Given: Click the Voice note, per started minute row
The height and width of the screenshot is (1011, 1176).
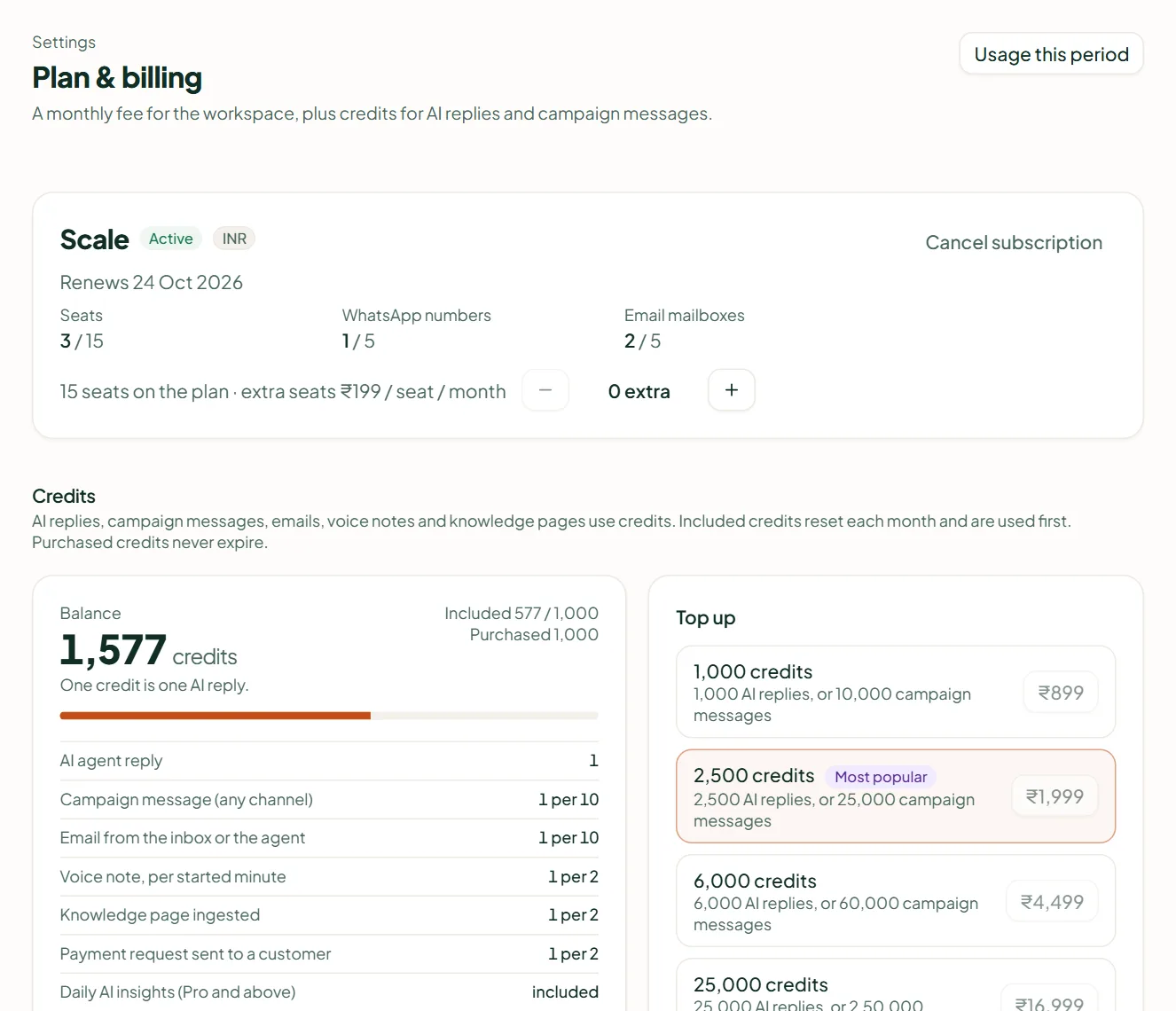Looking at the screenshot, I should pos(329,877).
